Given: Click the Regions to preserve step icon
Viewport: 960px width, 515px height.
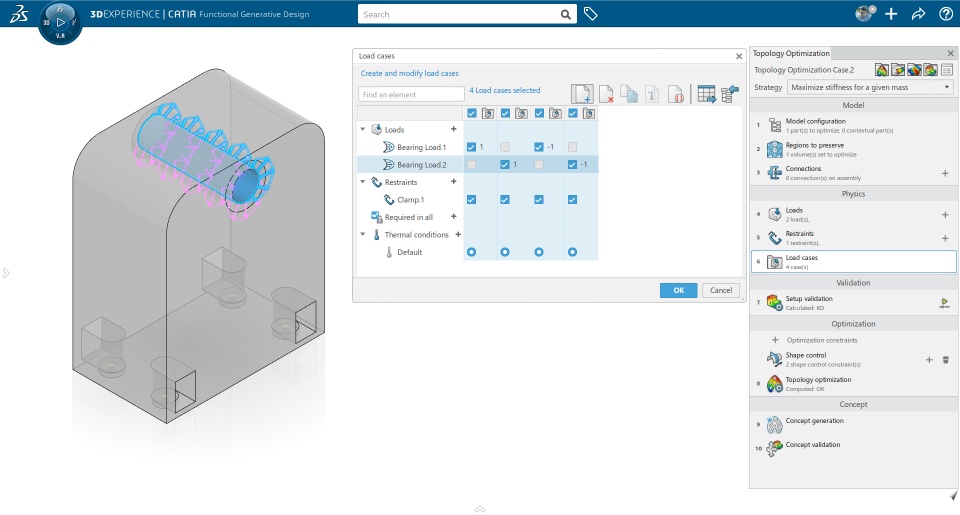Looking at the screenshot, I should click(774, 149).
